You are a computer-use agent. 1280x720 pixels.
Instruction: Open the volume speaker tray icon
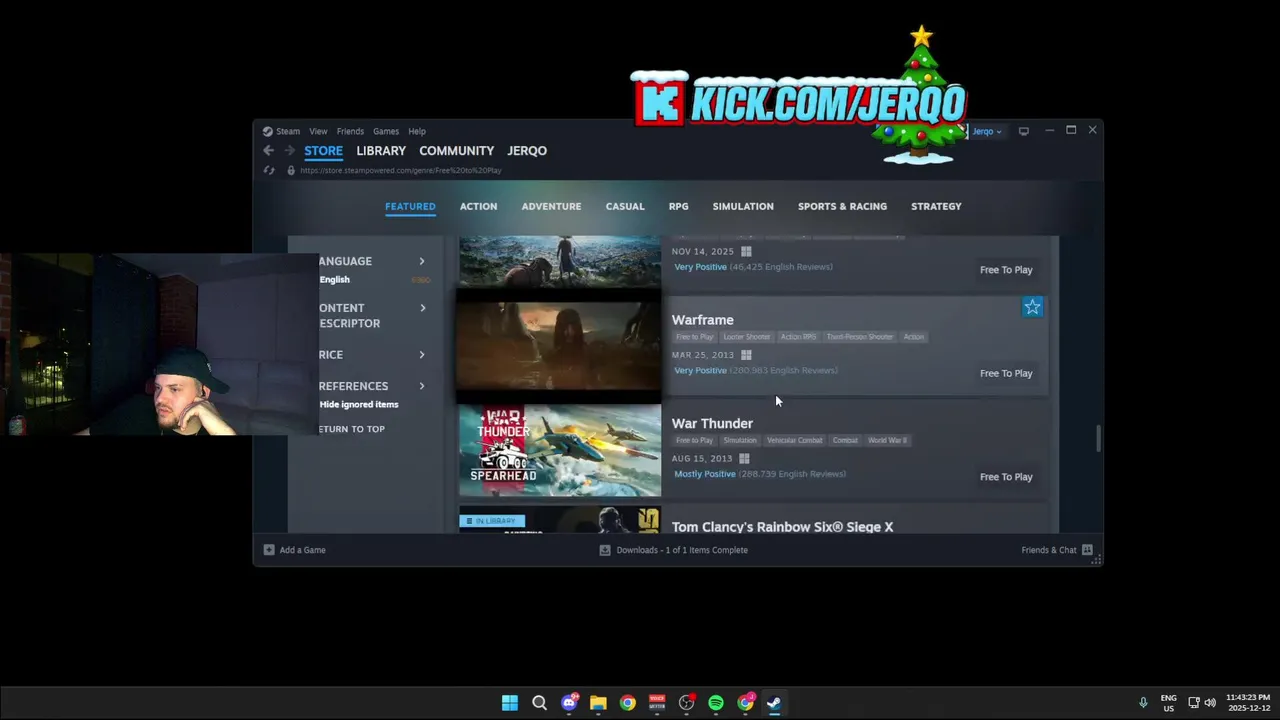[x=1210, y=703]
